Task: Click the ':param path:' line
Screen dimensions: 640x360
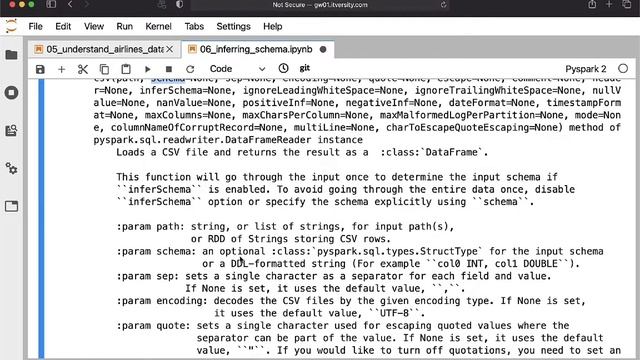Action: click(285, 227)
